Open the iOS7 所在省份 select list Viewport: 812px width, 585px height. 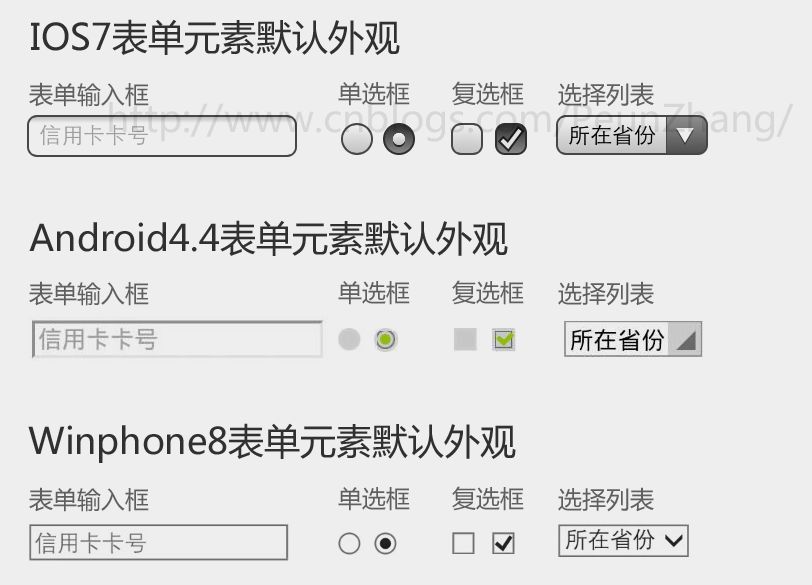[x=632, y=136]
